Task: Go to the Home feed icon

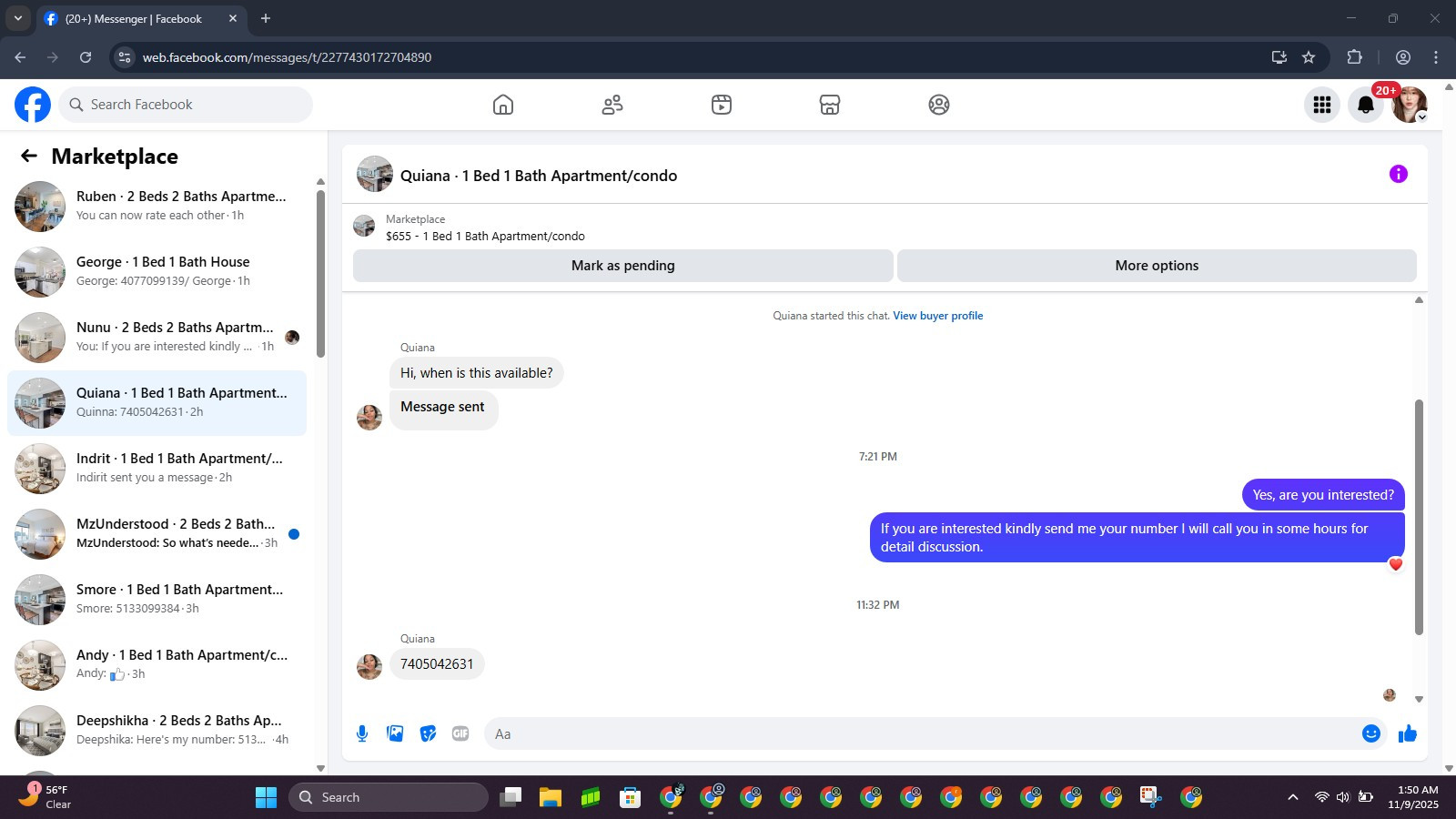Action: 503,105
